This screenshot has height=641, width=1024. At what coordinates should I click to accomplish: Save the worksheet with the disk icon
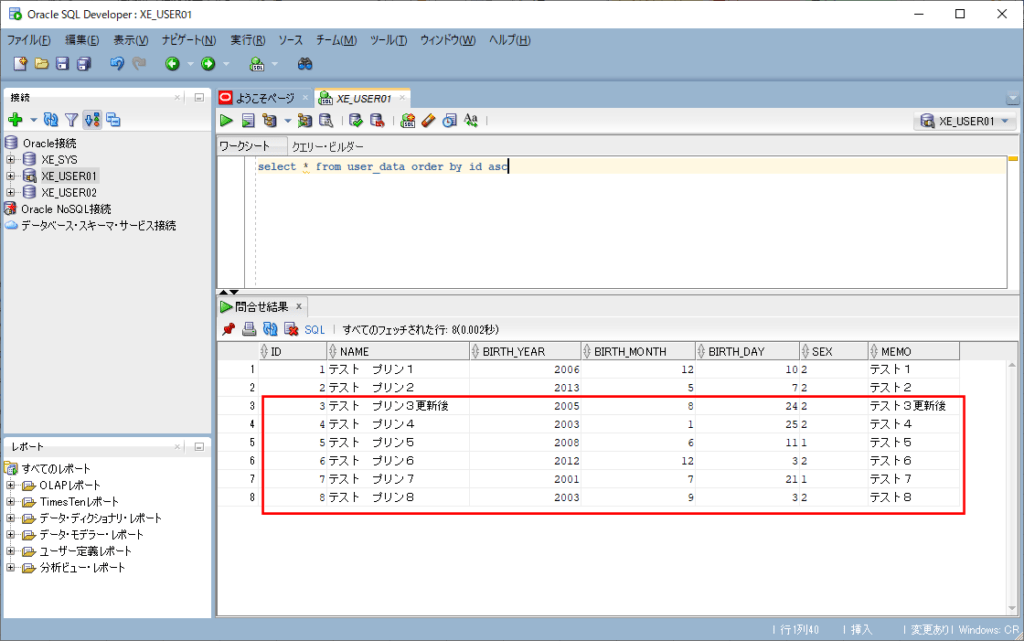click(x=63, y=64)
